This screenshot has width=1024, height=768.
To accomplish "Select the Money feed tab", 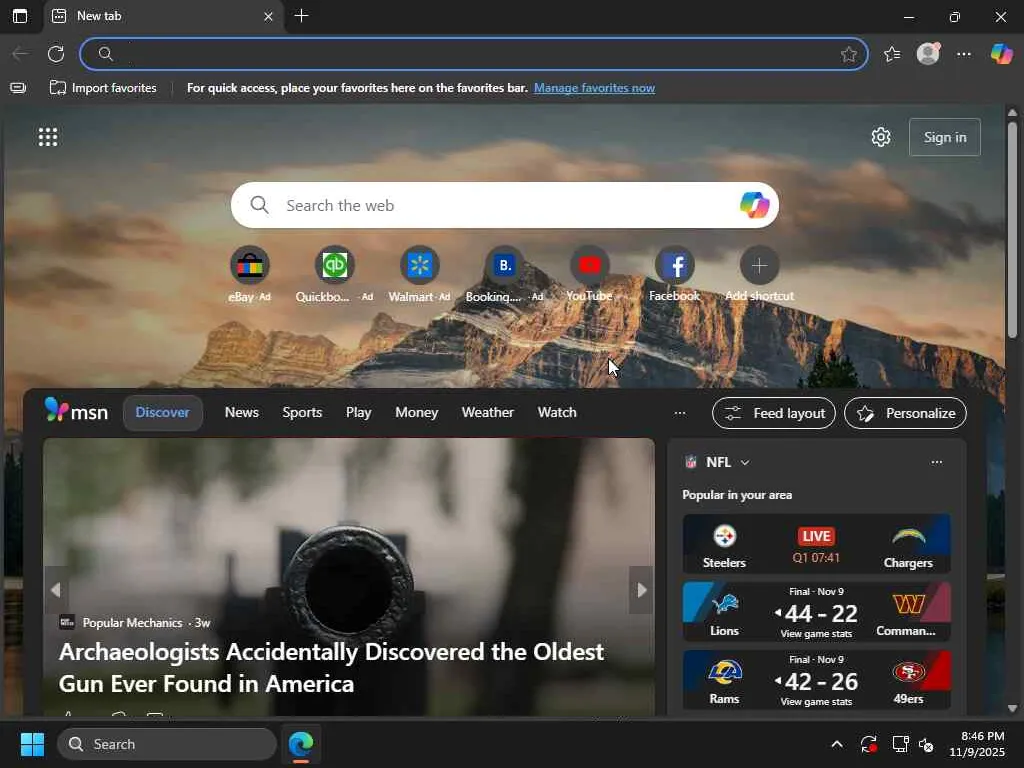I will click(x=417, y=413).
